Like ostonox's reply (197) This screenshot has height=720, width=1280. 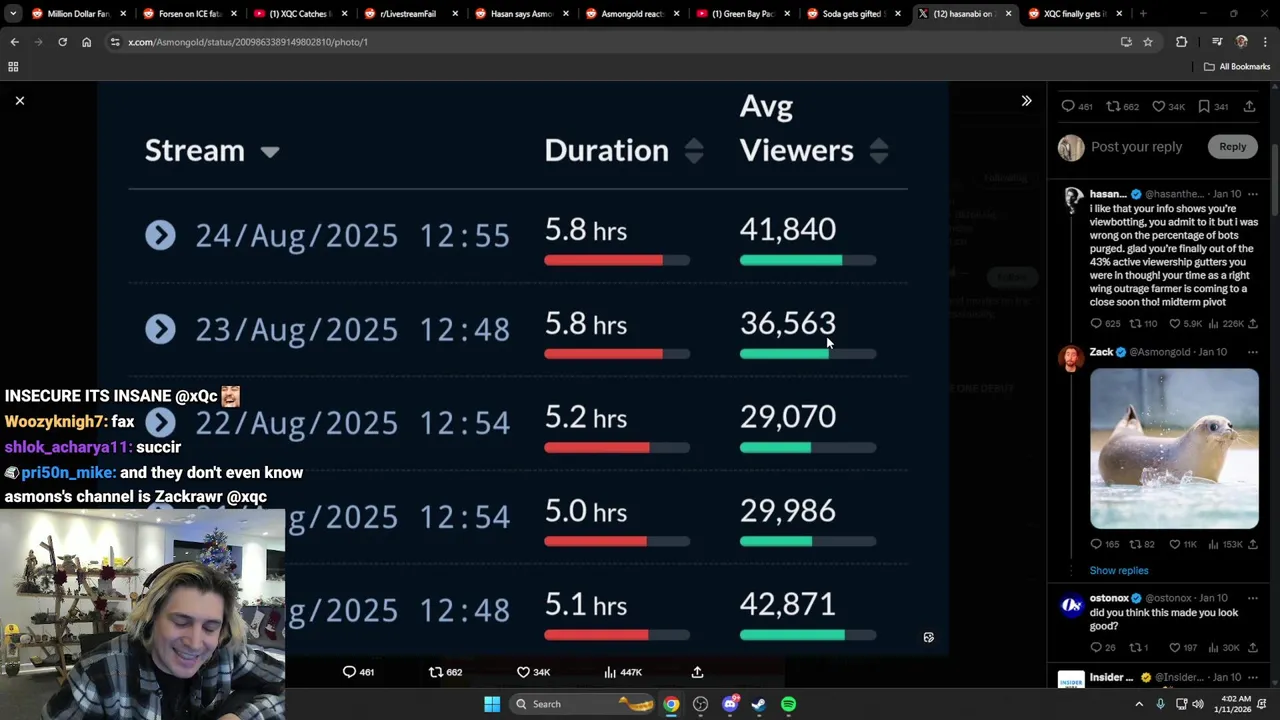[1175, 648]
